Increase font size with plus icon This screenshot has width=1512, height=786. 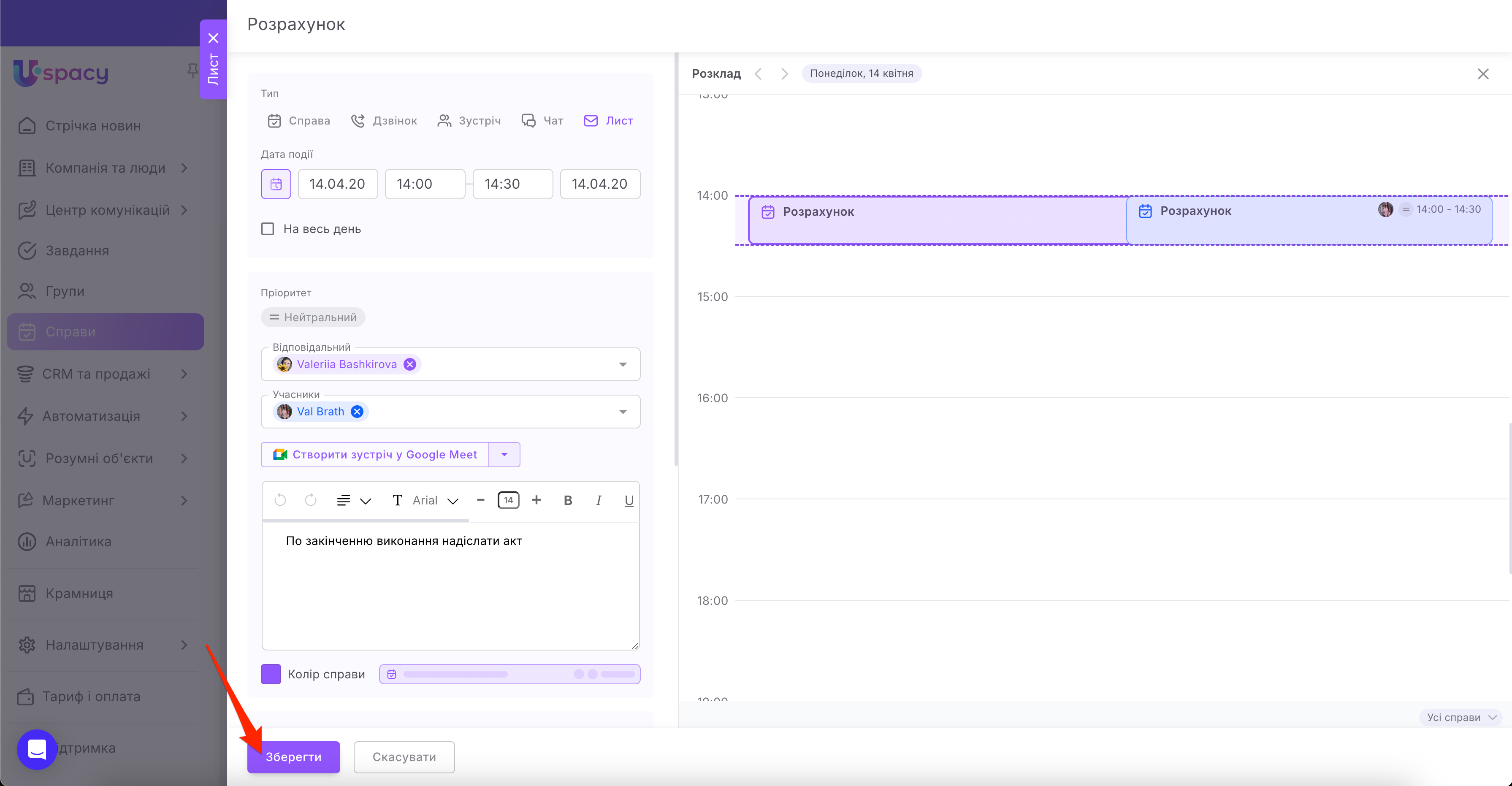(x=536, y=500)
